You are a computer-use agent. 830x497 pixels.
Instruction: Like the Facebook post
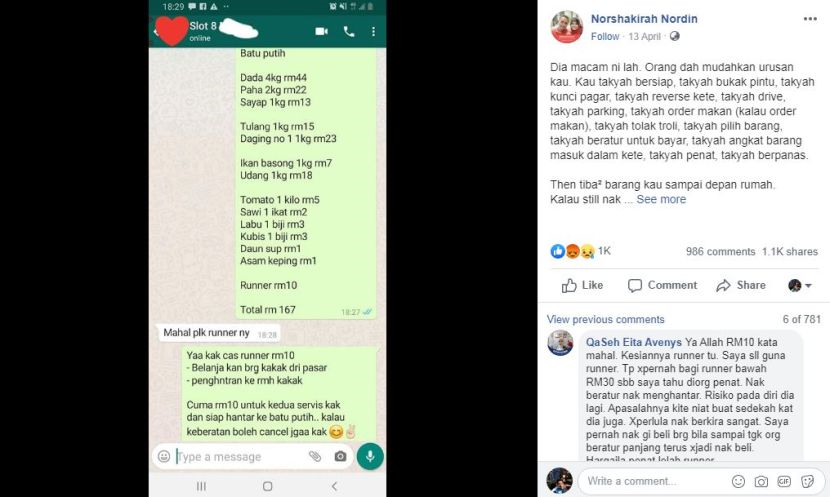(x=582, y=285)
